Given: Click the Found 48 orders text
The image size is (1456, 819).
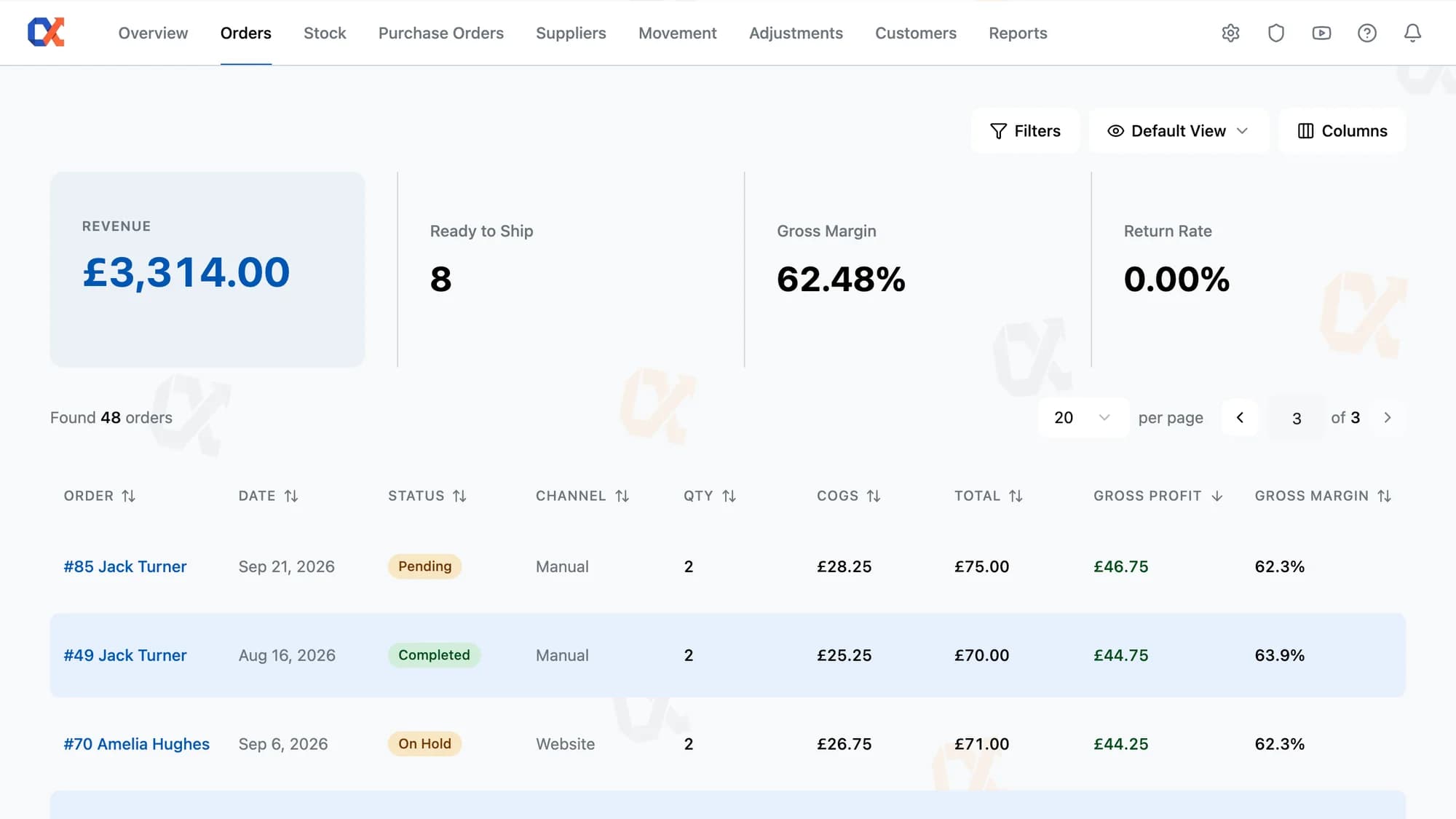Looking at the screenshot, I should (x=111, y=418).
